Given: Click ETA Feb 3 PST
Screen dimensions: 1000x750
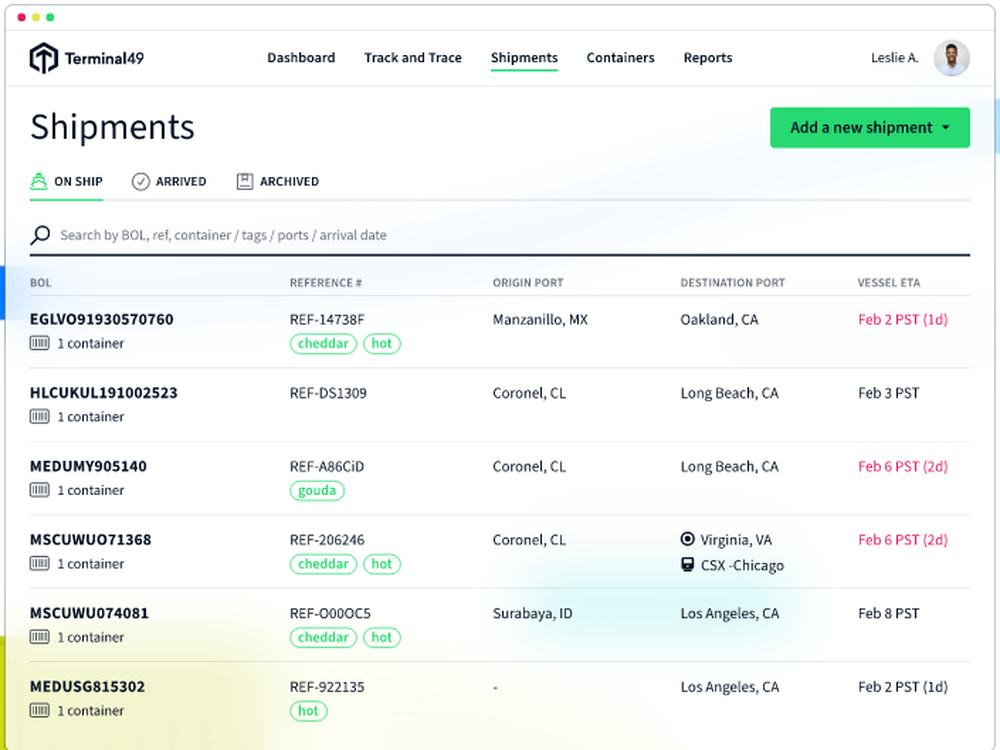Looking at the screenshot, I should click(x=889, y=393).
